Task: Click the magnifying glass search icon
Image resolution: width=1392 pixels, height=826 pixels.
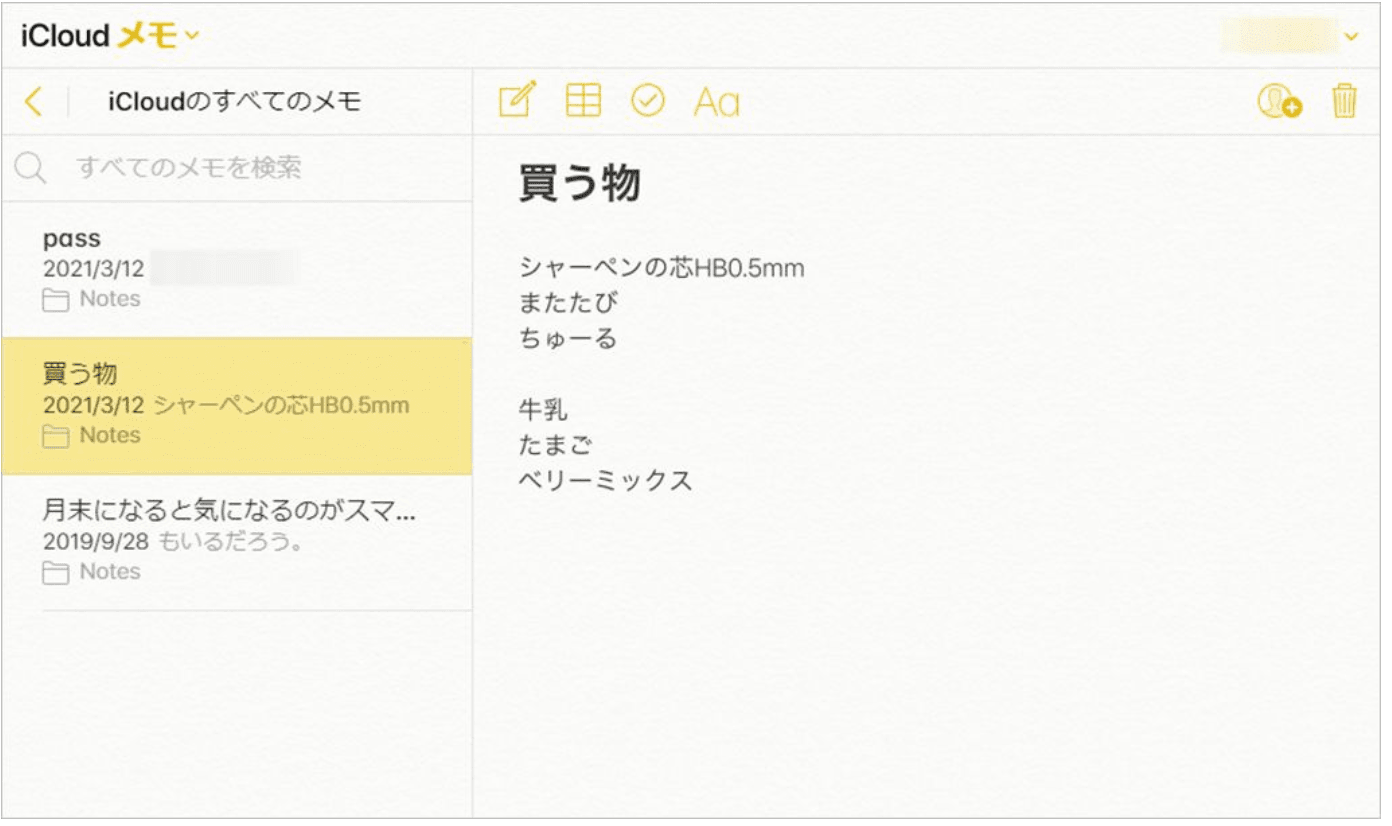Action: coord(30,168)
